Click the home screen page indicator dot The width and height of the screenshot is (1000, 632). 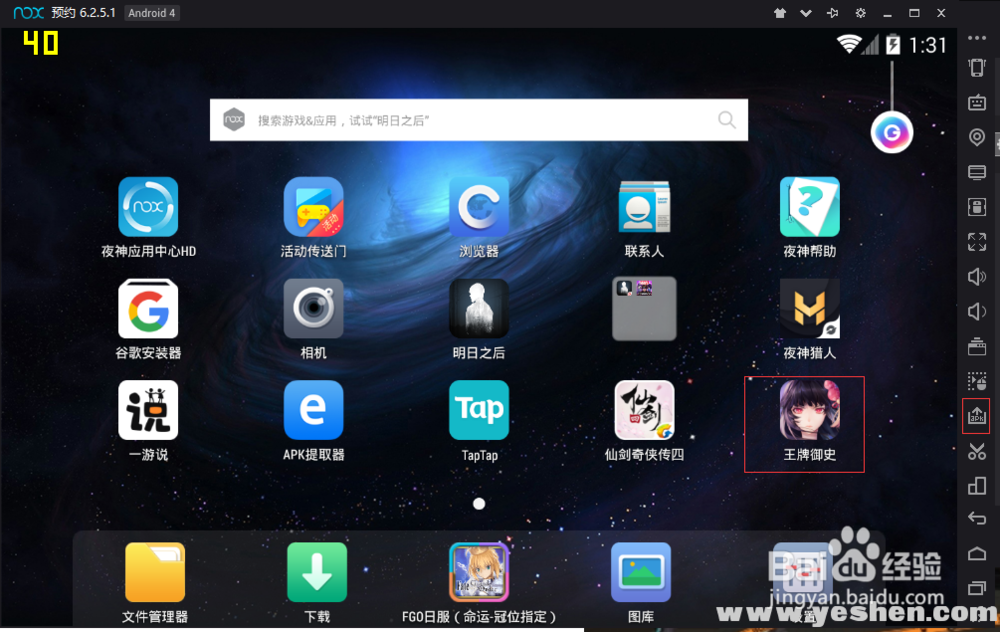click(x=479, y=504)
